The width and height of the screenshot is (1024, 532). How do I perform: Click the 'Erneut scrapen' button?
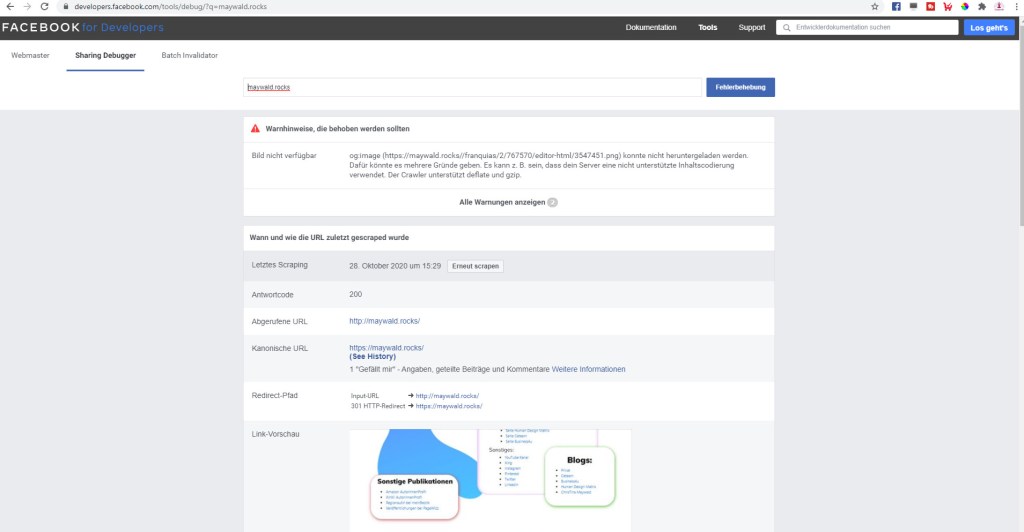(474, 266)
